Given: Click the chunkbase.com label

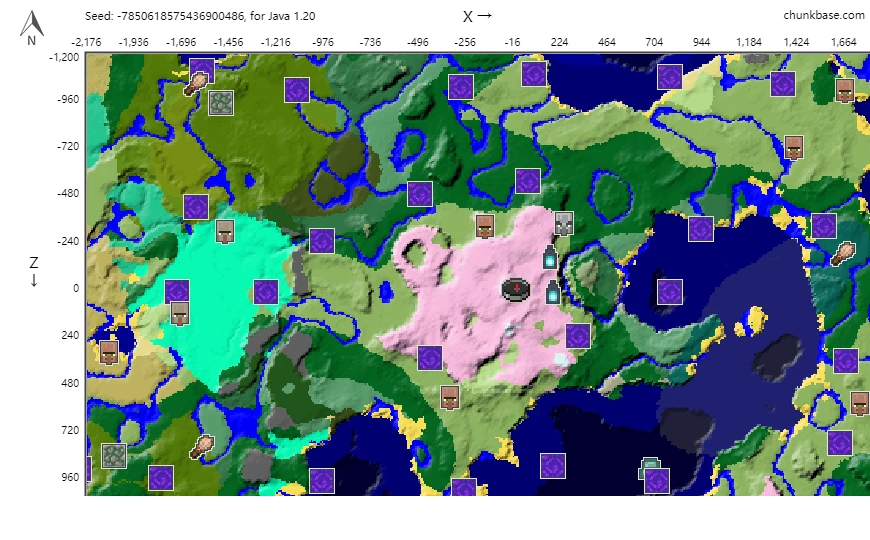Looking at the screenshot, I should (823, 16).
